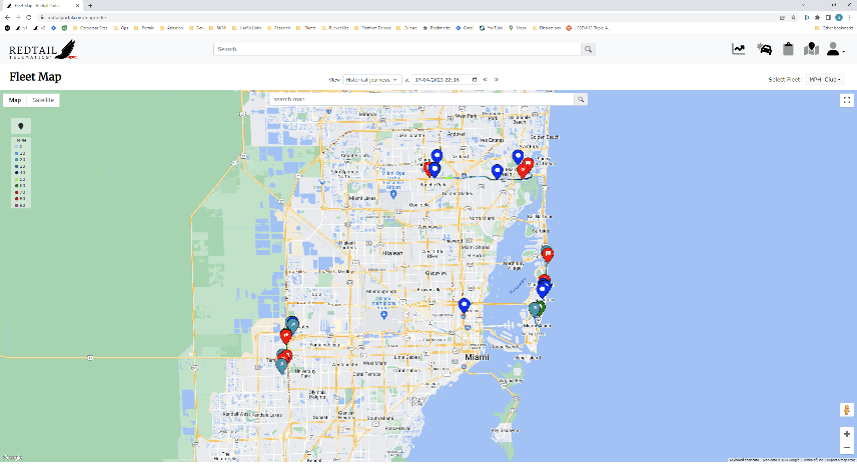Click the map zoom in plus button

846,434
